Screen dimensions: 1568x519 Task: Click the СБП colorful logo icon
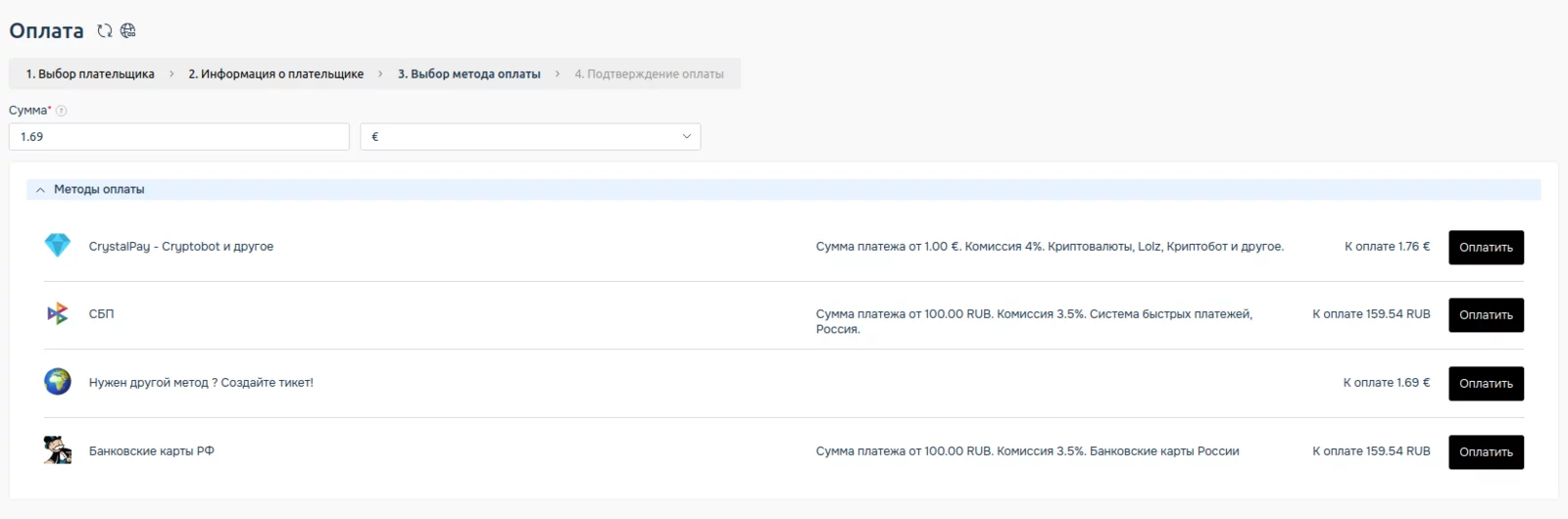point(58,313)
